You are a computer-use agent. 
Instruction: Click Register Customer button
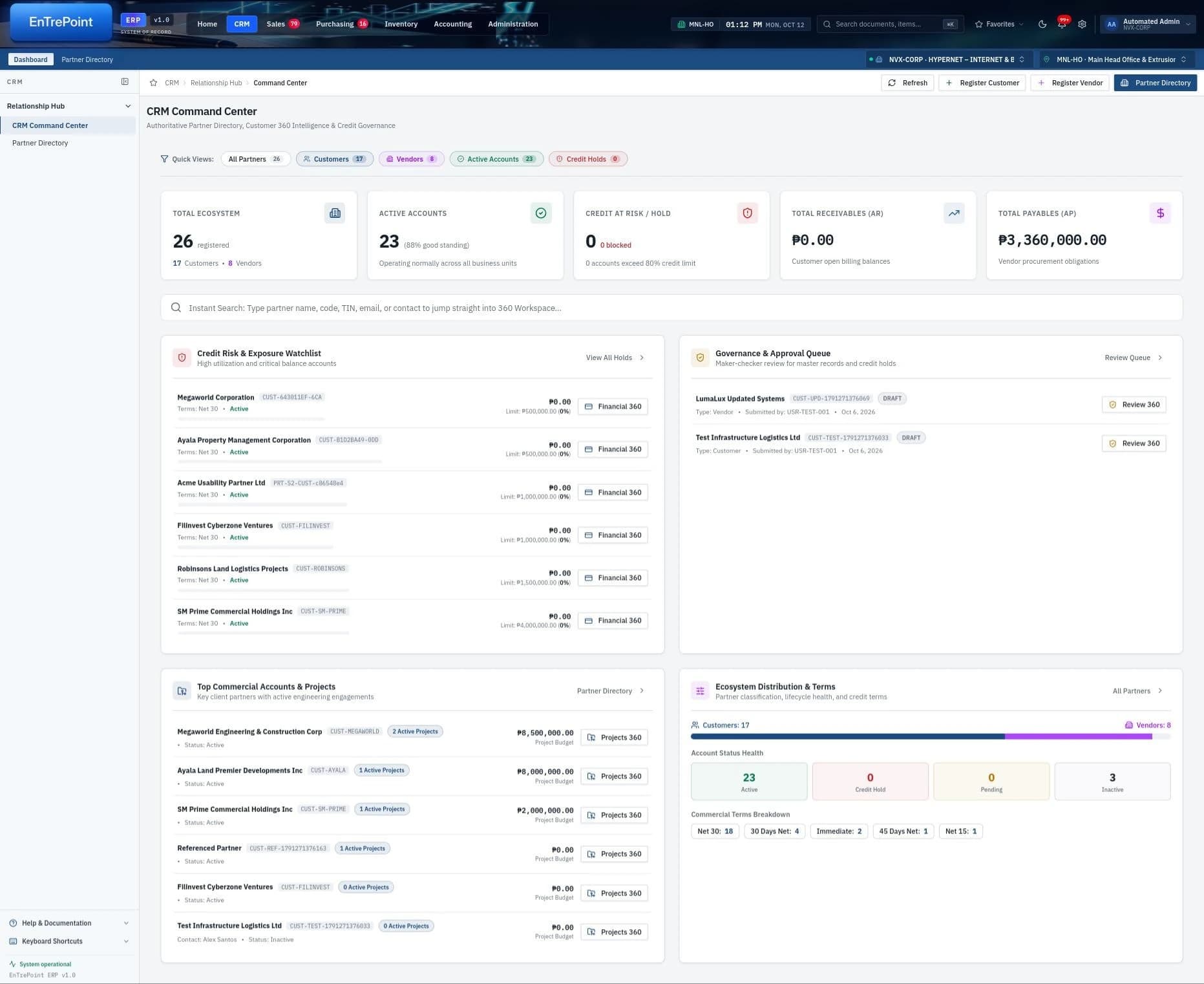982,83
